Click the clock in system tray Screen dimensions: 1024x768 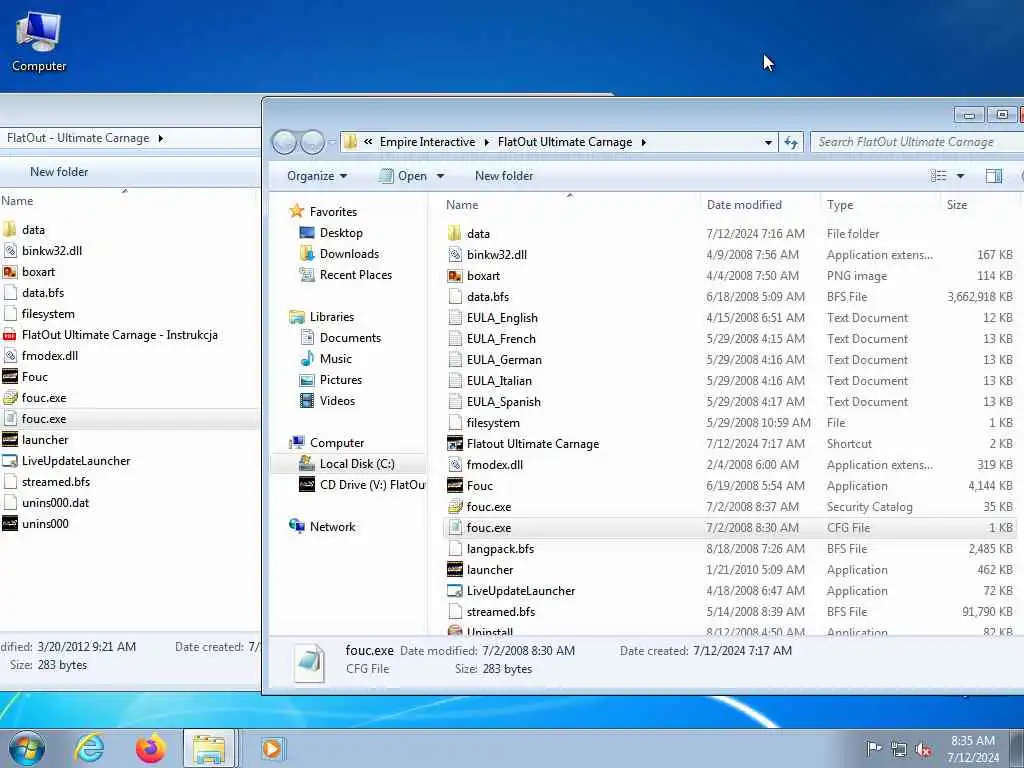click(x=972, y=749)
